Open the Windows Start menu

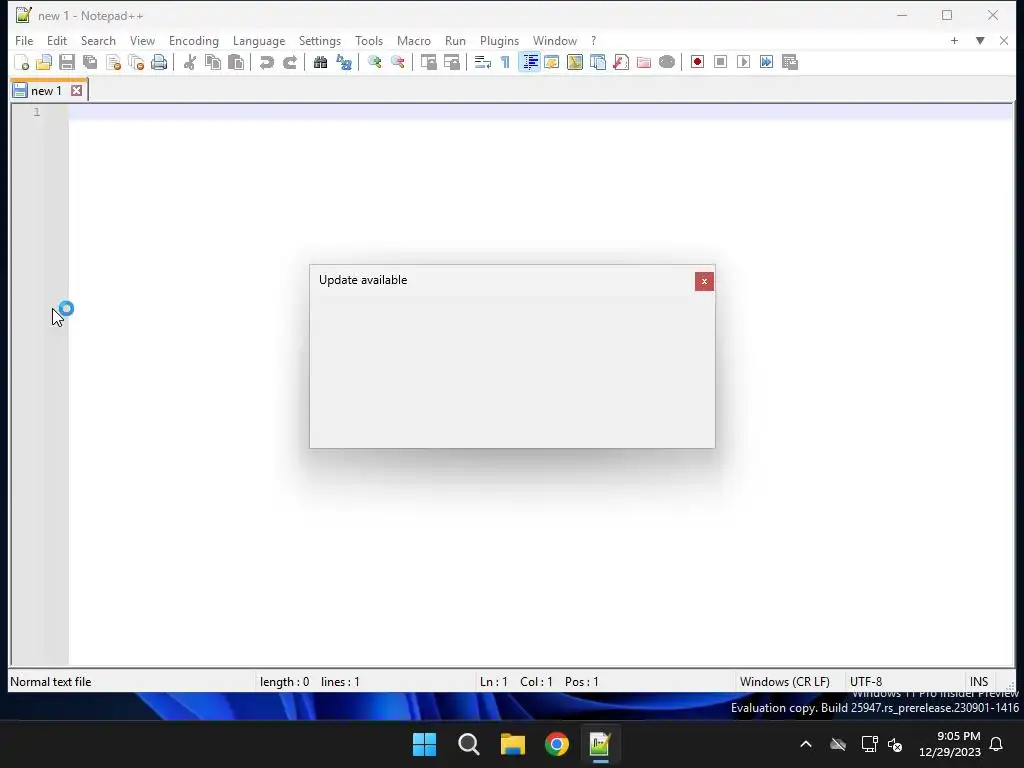[424, 744]
